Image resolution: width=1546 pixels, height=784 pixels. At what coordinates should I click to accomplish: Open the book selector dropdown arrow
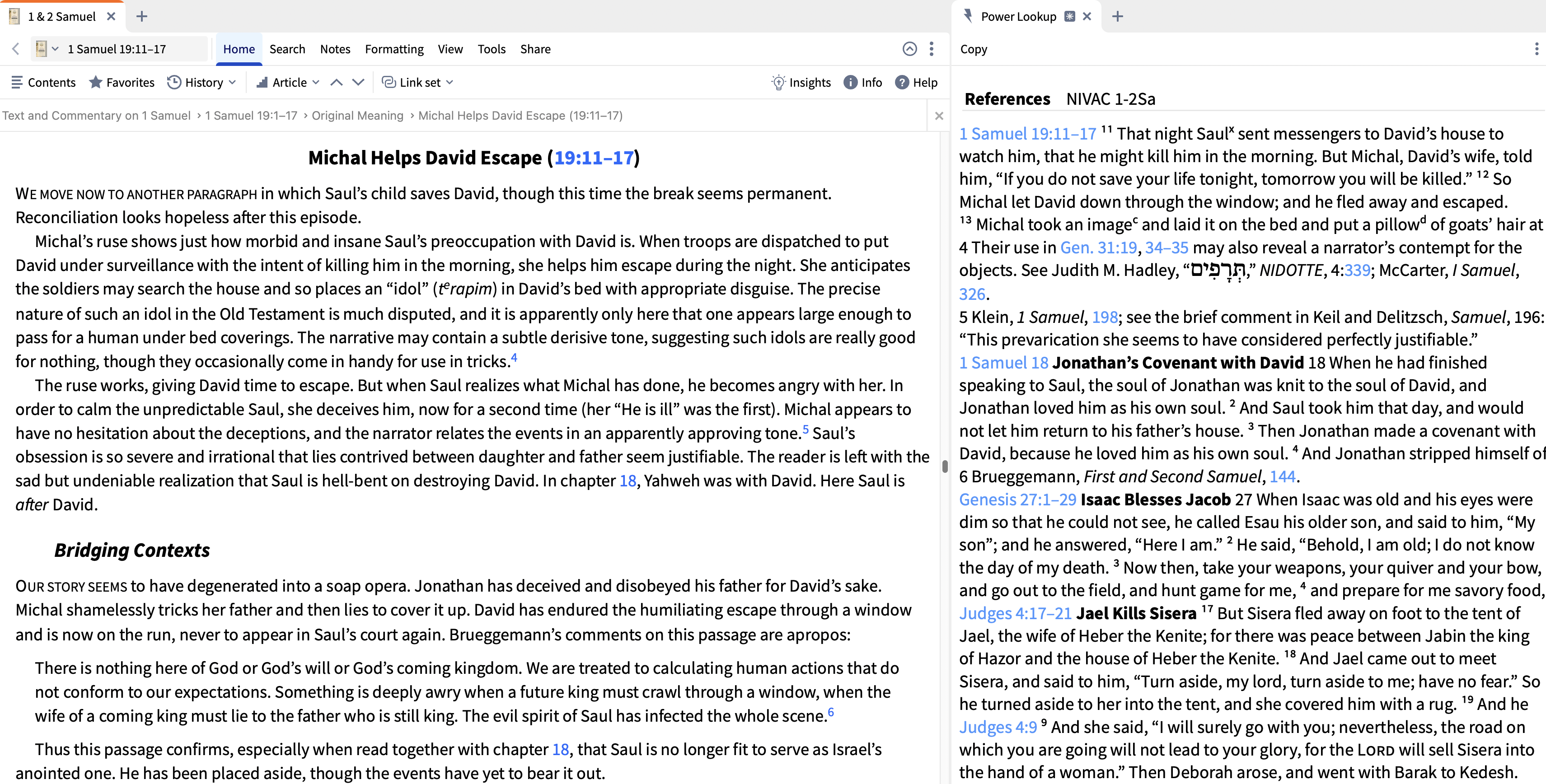pos(55,49)
